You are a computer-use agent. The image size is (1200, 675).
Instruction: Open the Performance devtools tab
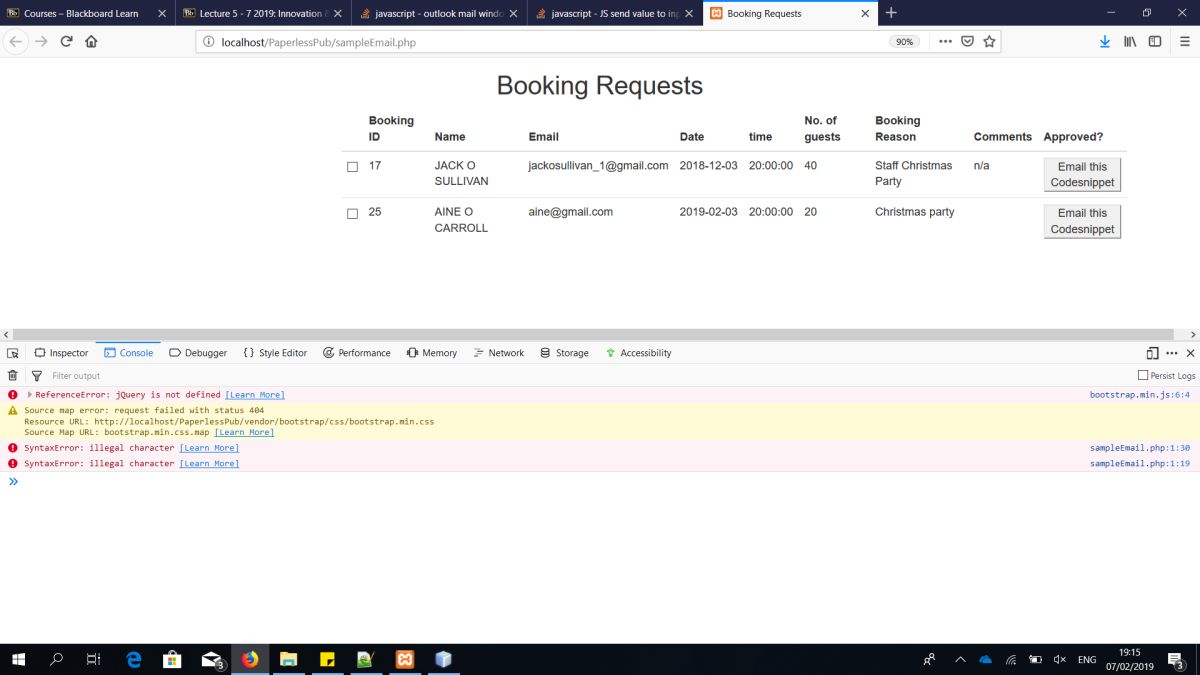[x=357, y=353]
